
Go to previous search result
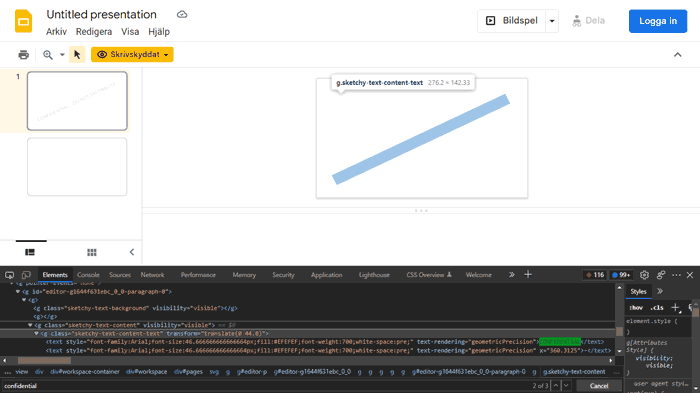(556, 385)
